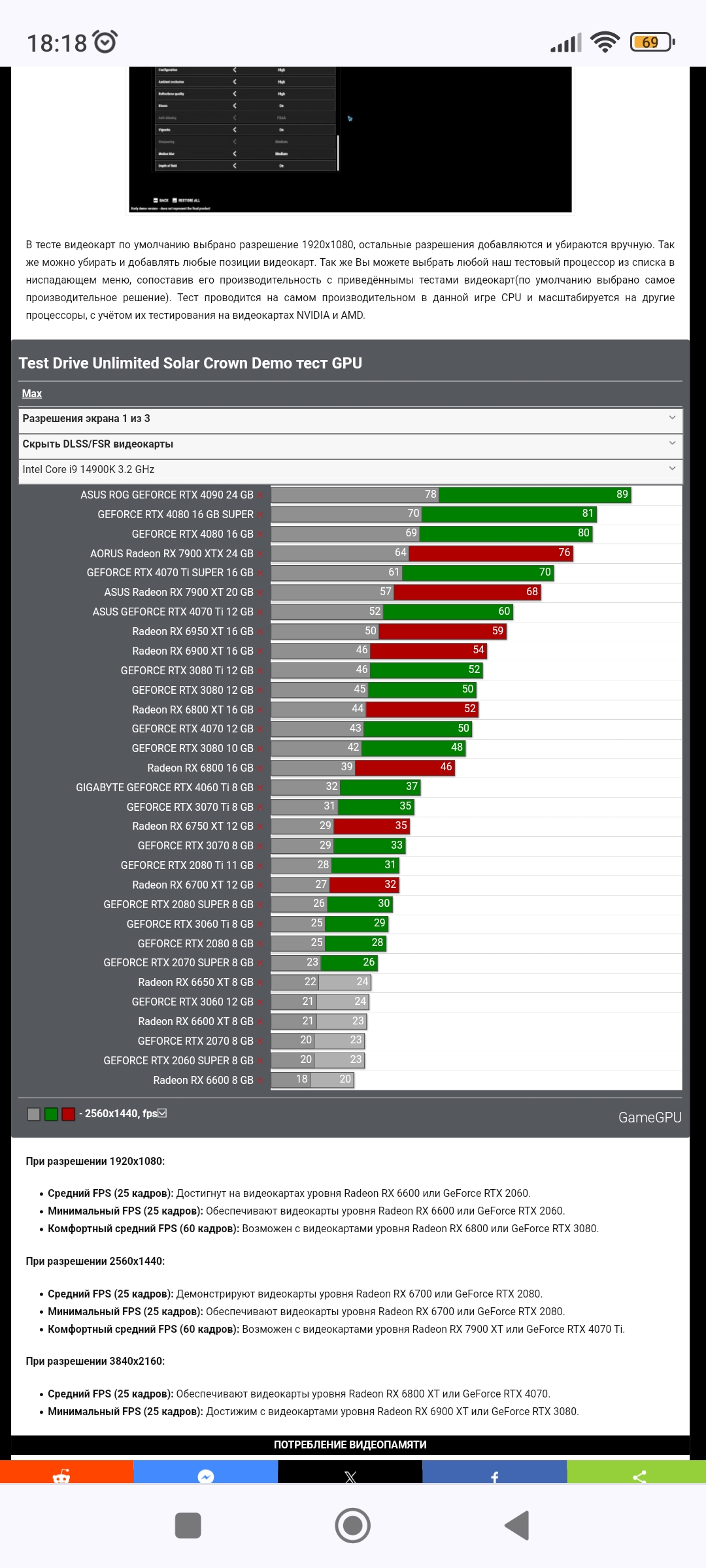Share via the Messenger icon

pyautogui.click(x=205, y=1473)
